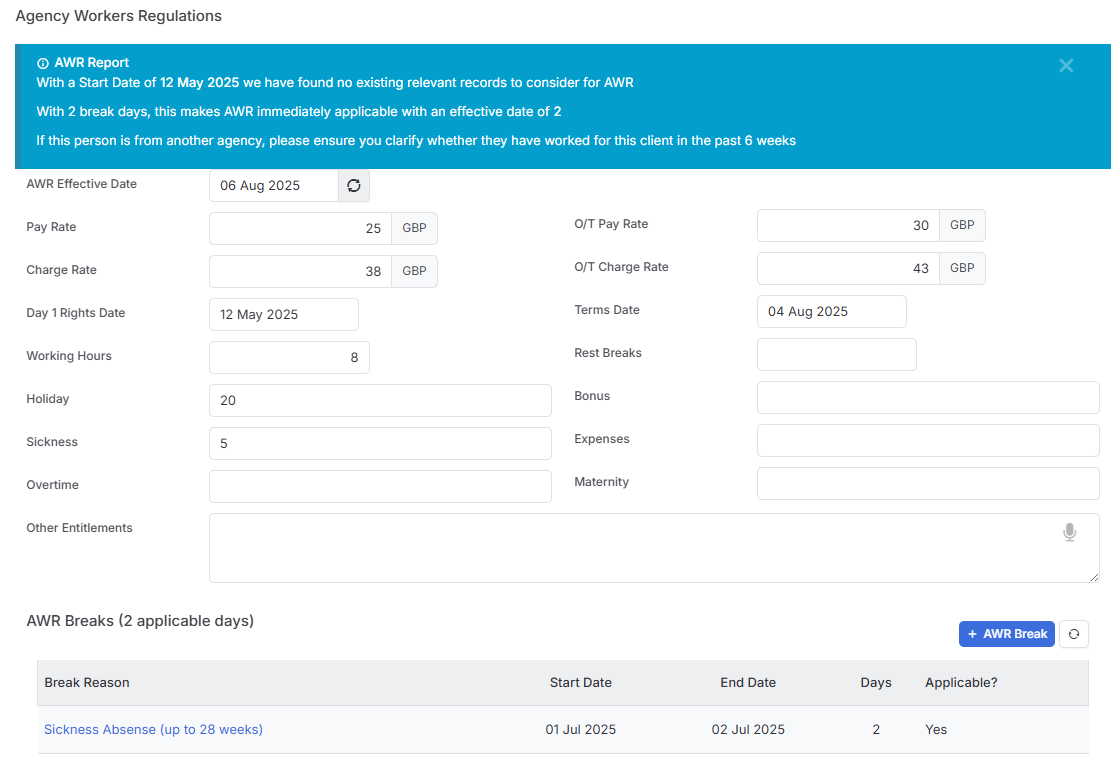1115x768 pixels.
Task: Click GBP currency addon beside Pay Rate
Action: [415, 228]
